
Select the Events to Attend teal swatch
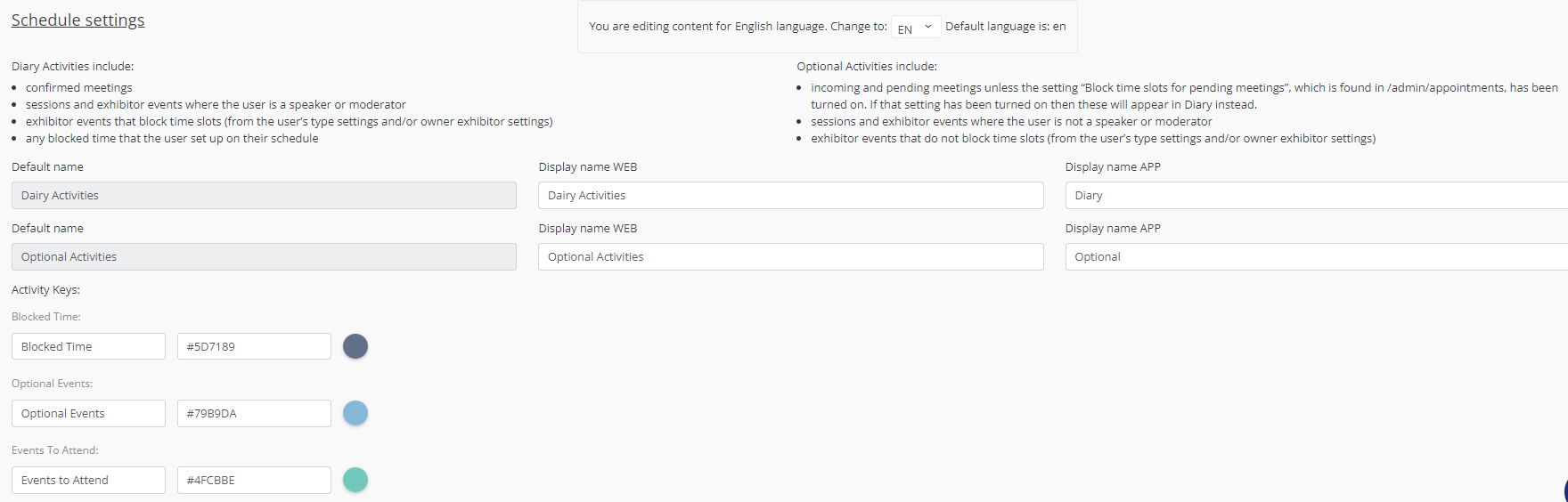[355, 480]
